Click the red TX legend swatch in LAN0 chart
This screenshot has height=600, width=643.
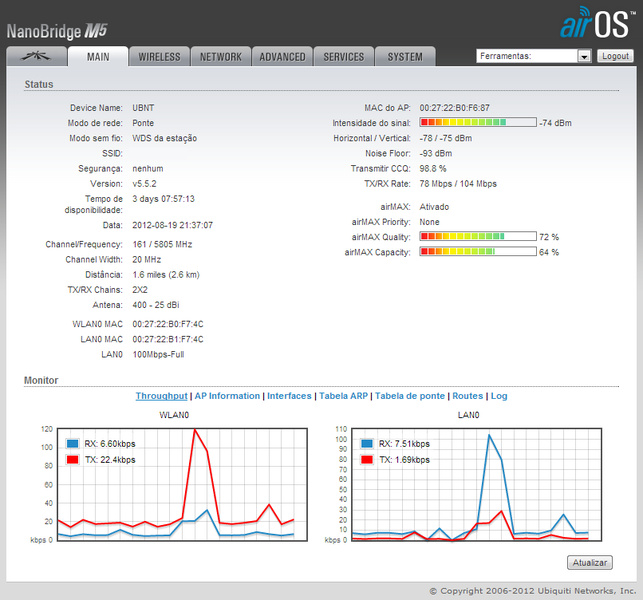[367, 459]
